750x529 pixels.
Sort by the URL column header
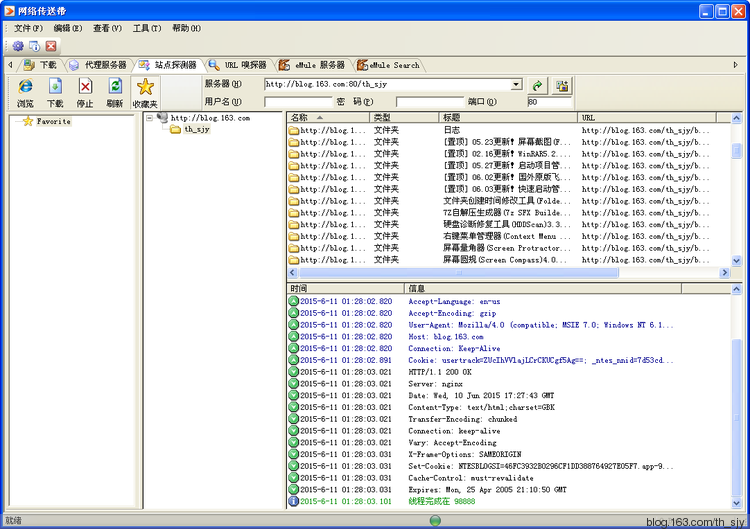[647, 118]
